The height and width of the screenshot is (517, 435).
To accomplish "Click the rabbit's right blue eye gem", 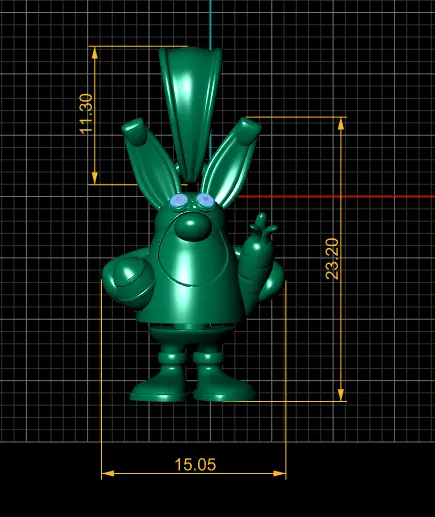I will pos(204,200).
